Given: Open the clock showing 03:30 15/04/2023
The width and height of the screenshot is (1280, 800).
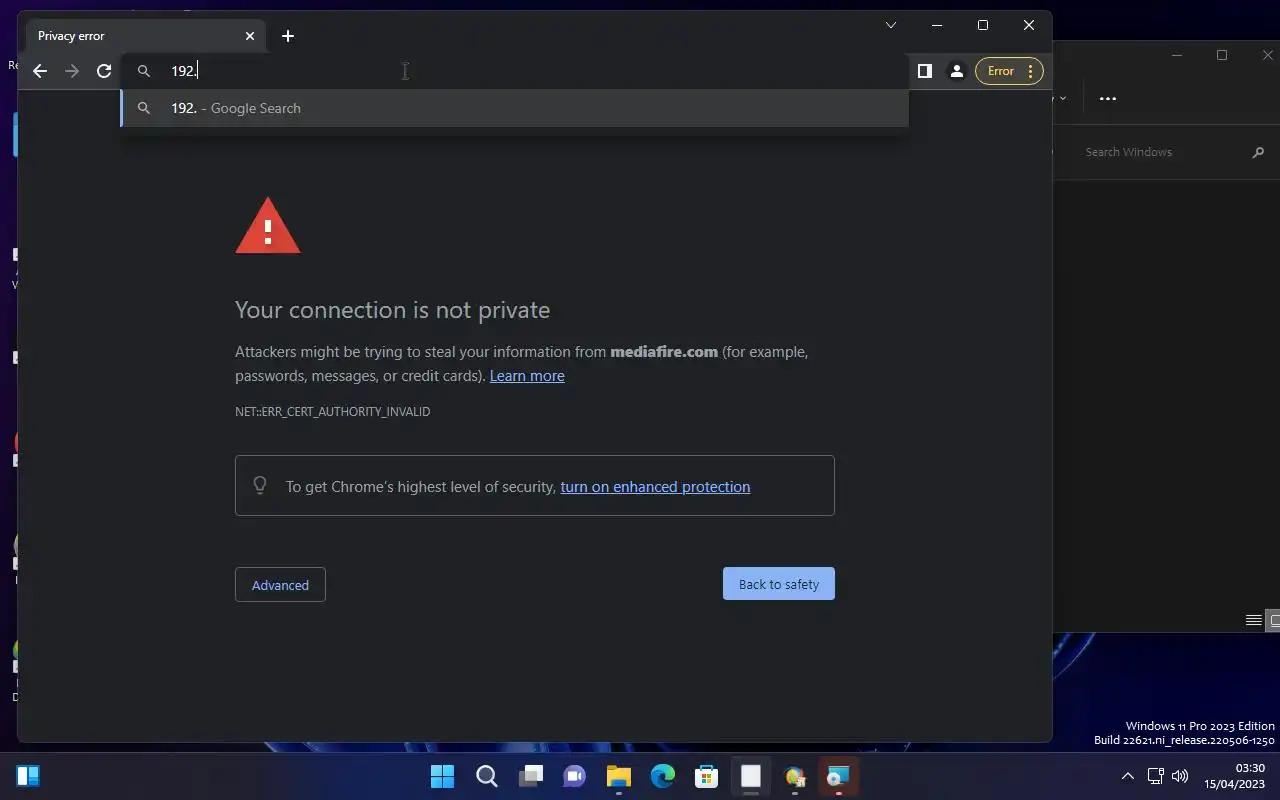Looking at the screenshot, I should tap(1235, 776).
